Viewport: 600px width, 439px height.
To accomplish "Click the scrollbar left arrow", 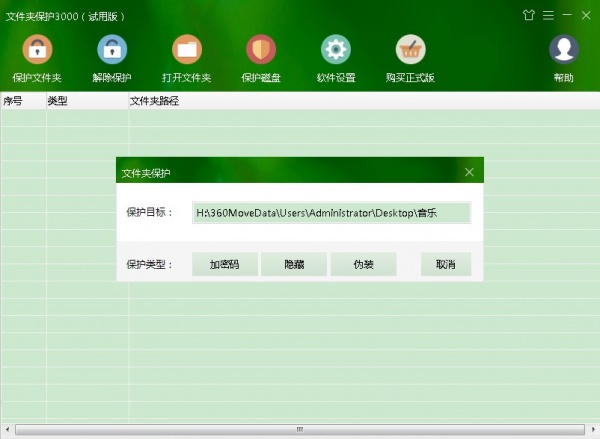I will pos(7,429).
